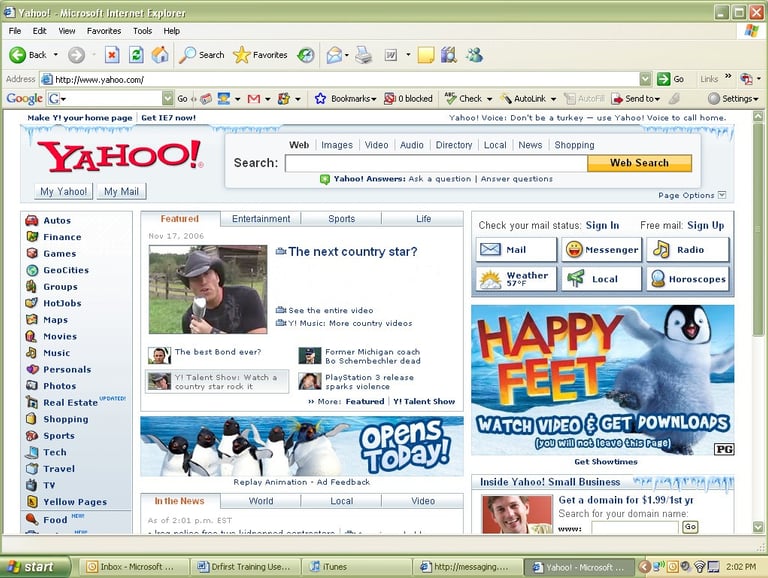Image resolution: width=768 pixels, height=578 pixels.
Task: Click the Mail envelope toolbar icon
Action: 334,55
